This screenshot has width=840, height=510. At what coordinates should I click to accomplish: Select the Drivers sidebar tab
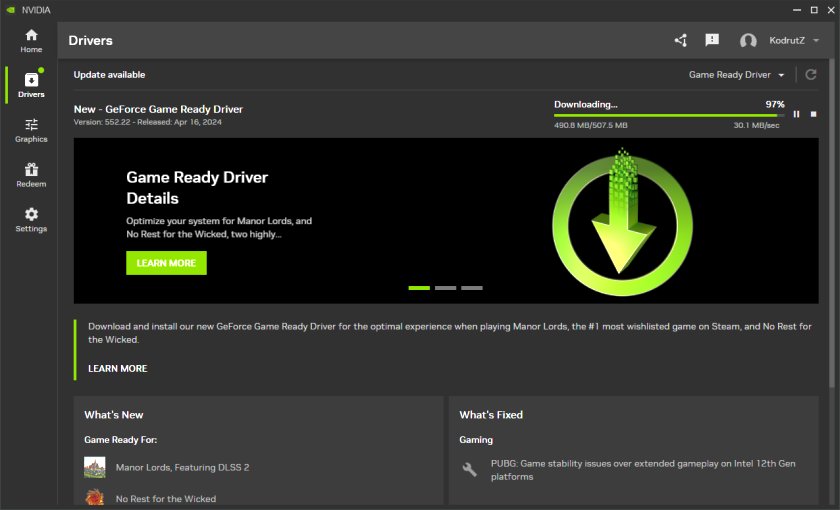click(x=31, y=85)
